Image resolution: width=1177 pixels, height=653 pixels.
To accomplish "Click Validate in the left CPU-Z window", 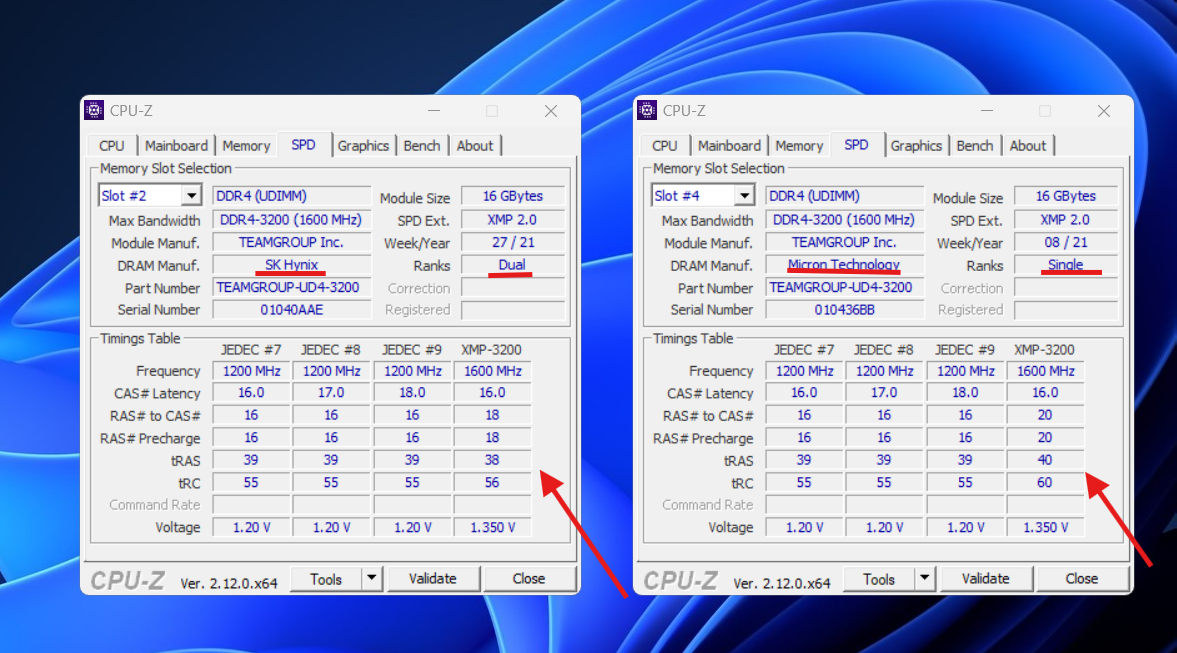I will [x=432, y=579].
